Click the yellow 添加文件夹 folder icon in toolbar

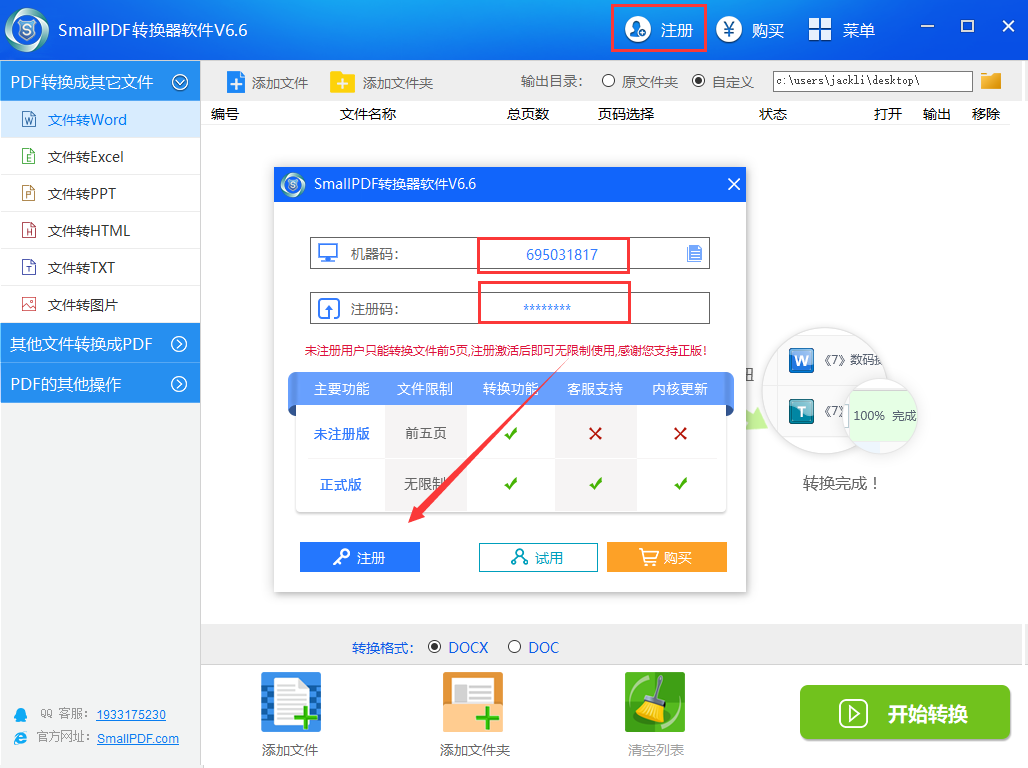tap(342, 83)
